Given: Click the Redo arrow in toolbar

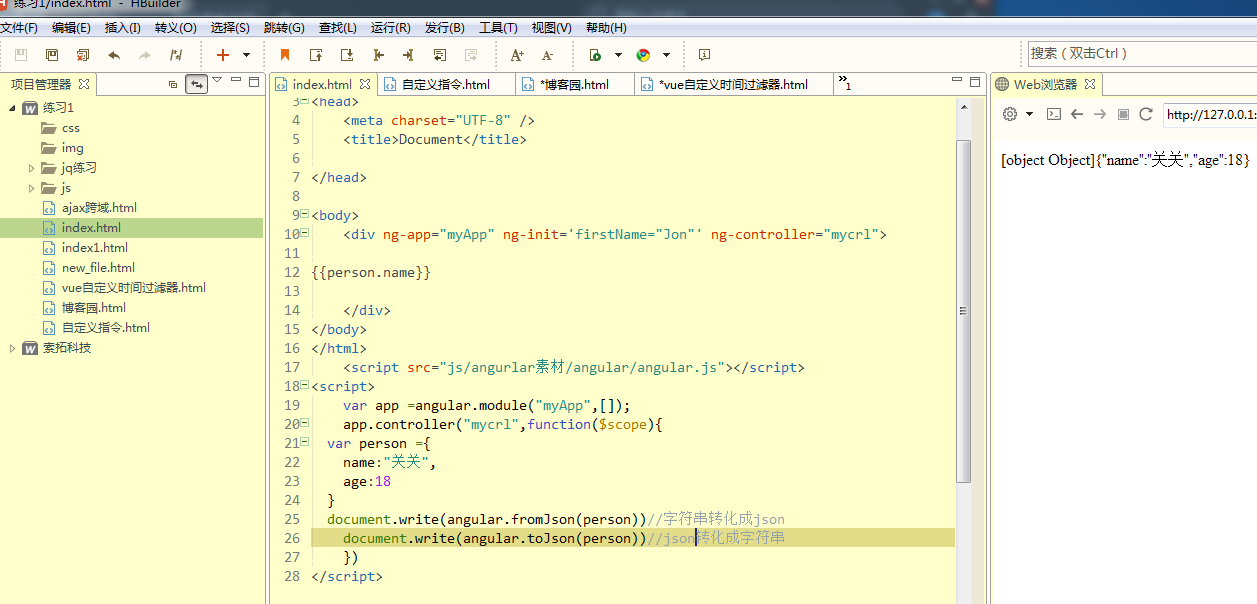Looking at the screenshot, I should point(145,55).
